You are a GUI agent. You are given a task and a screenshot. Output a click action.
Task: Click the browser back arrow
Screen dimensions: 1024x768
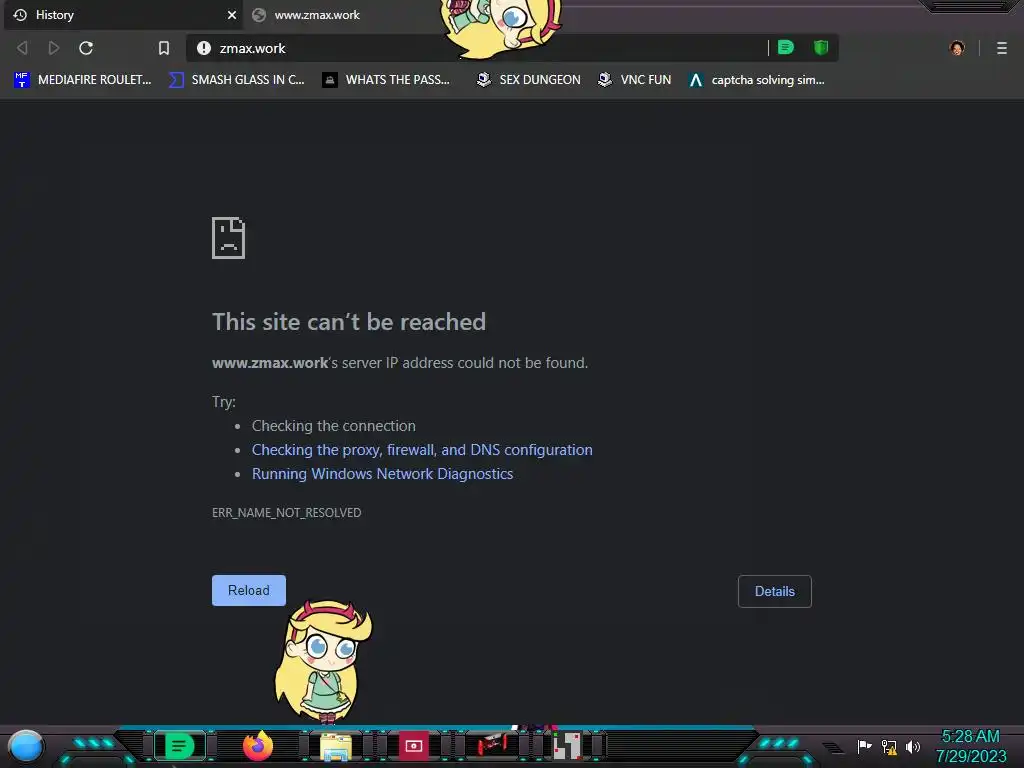[x=22, y=48]
